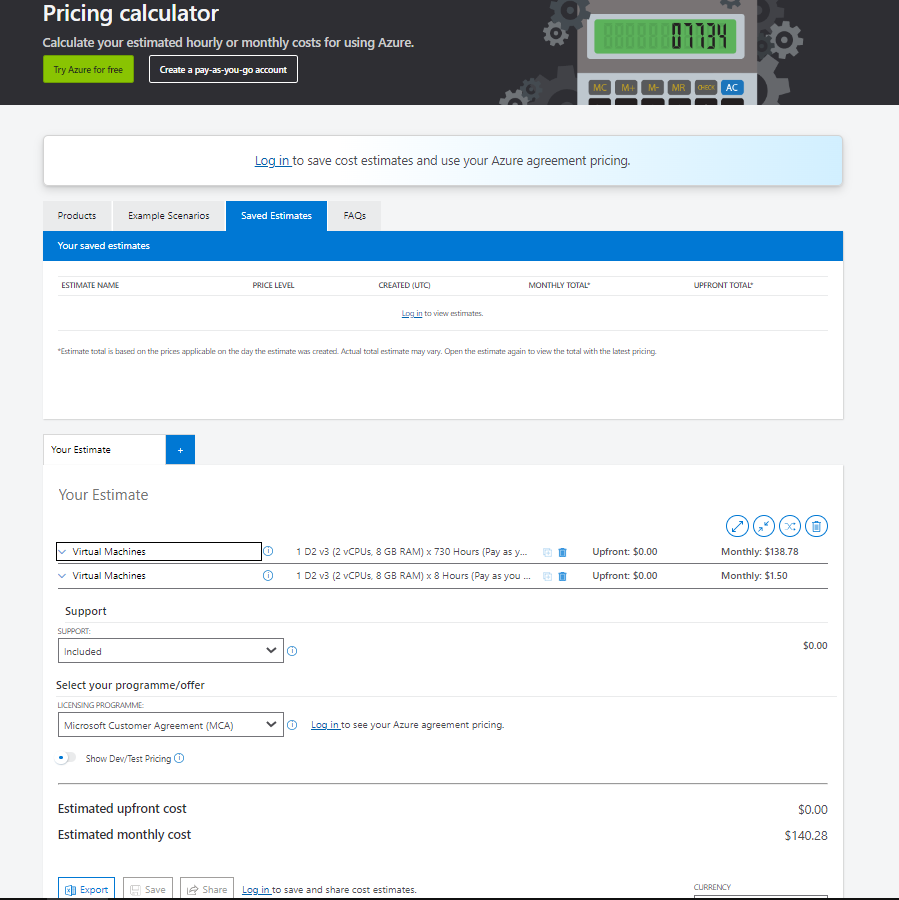Click info icon beside first Virtual Machines name

point(268,551)
